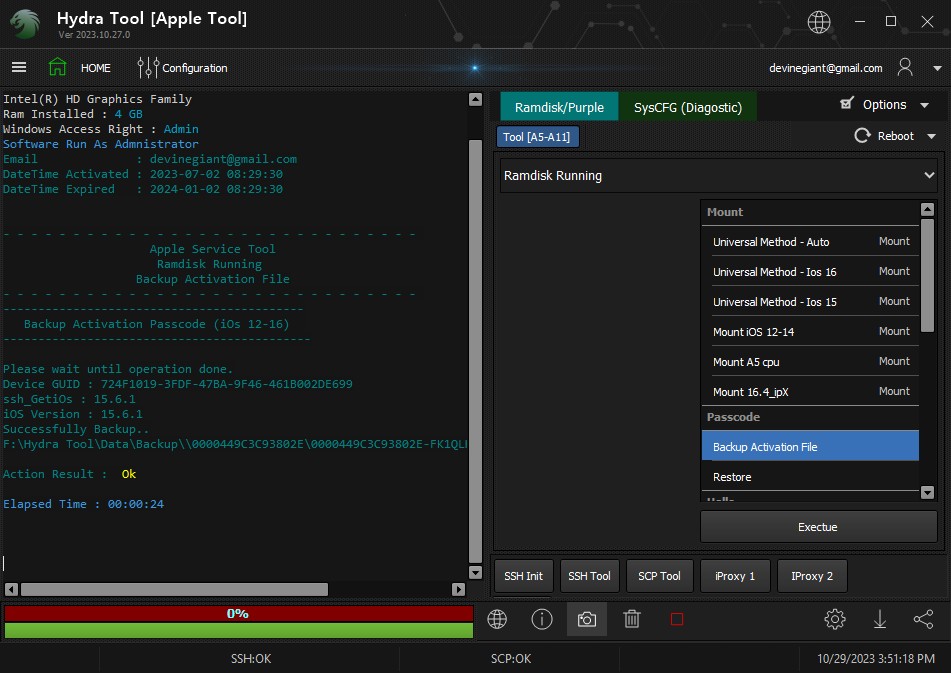
Task: Select the Restore passcode option
Action: [810, 477]
